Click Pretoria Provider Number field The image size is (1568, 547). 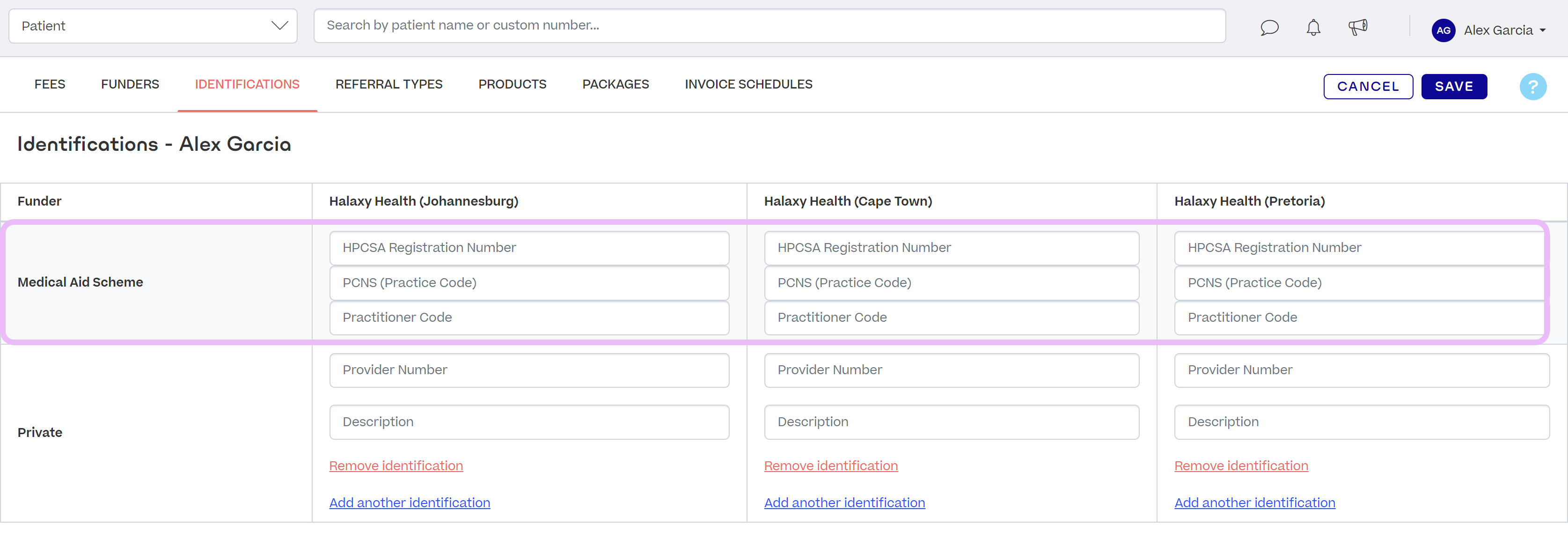[1362, 370]
